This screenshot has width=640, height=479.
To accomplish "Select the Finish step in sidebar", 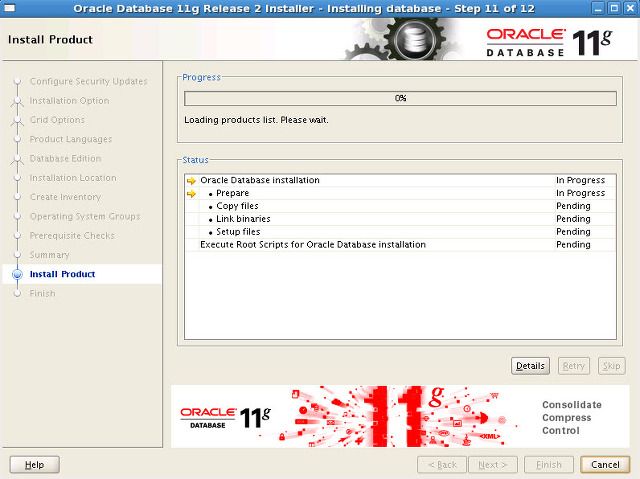I will (x=42, y=293).
